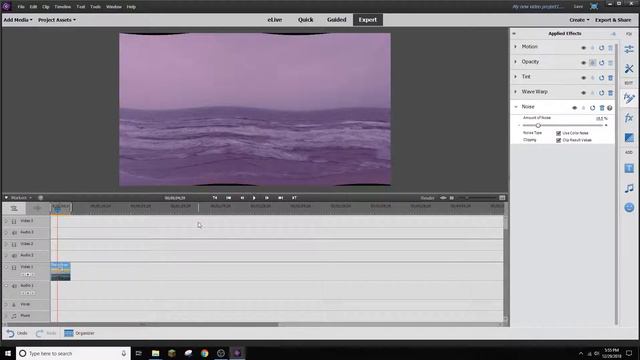The height and width of the screenshot is (360, 640).
Task: Uncheck Clip Result Values checkbox
Action: coord(558,140)
